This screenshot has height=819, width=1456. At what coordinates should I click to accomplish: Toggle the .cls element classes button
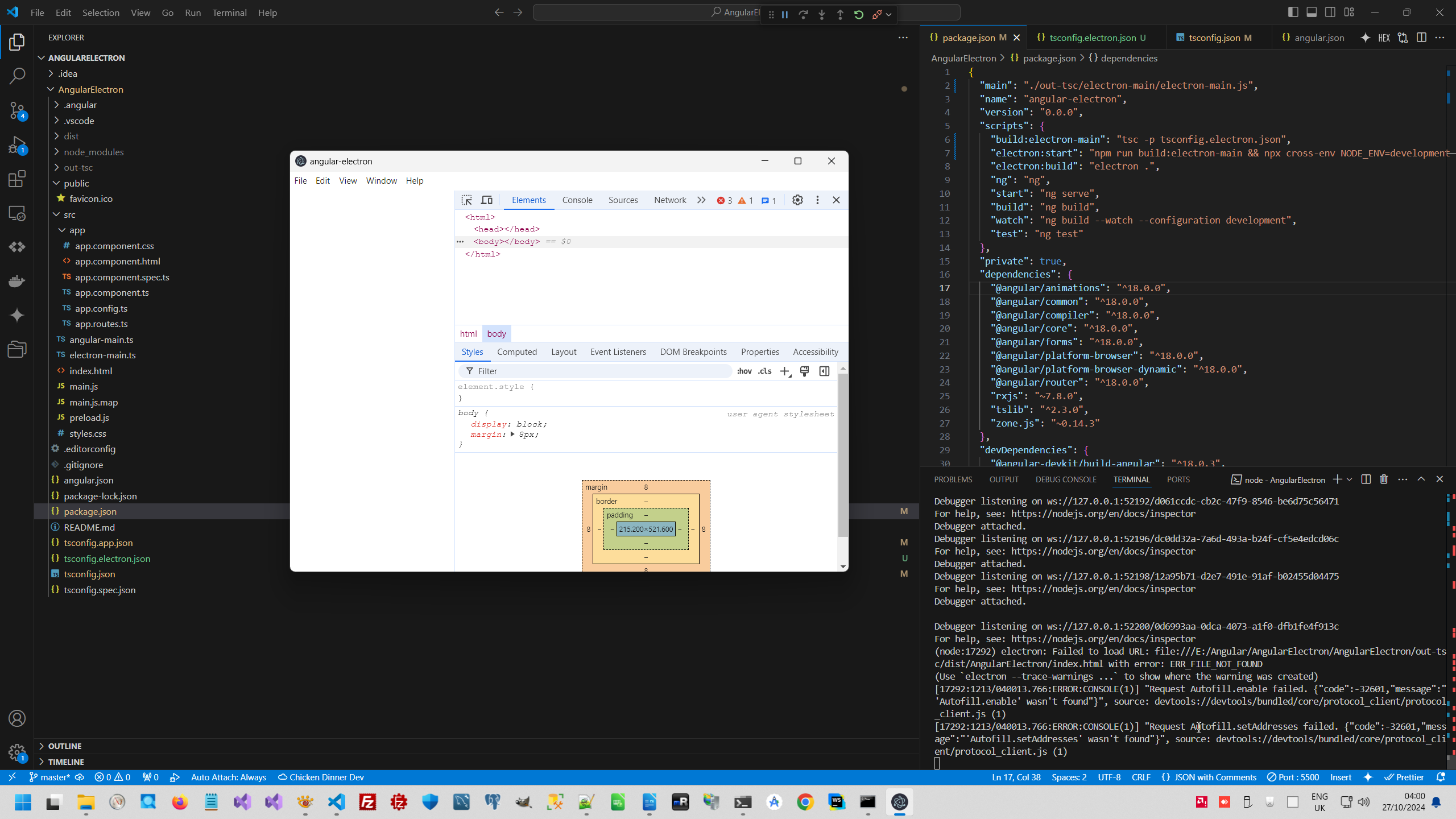pos(765,371)
